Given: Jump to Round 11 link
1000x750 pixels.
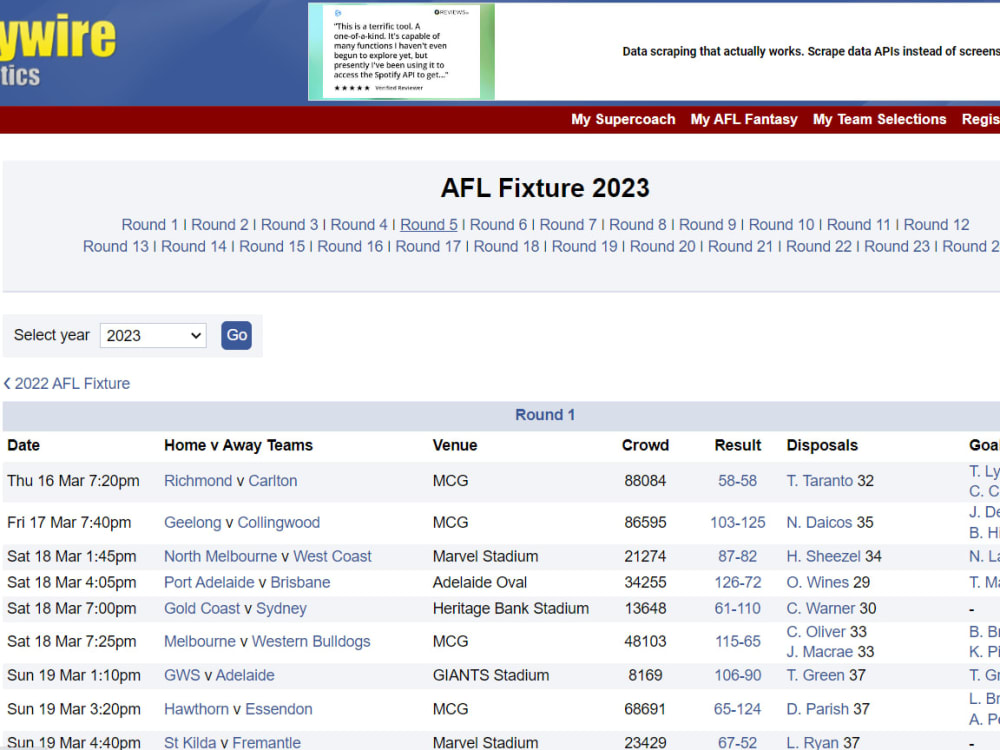Looking at the screenshot, I should pos(858,224).
